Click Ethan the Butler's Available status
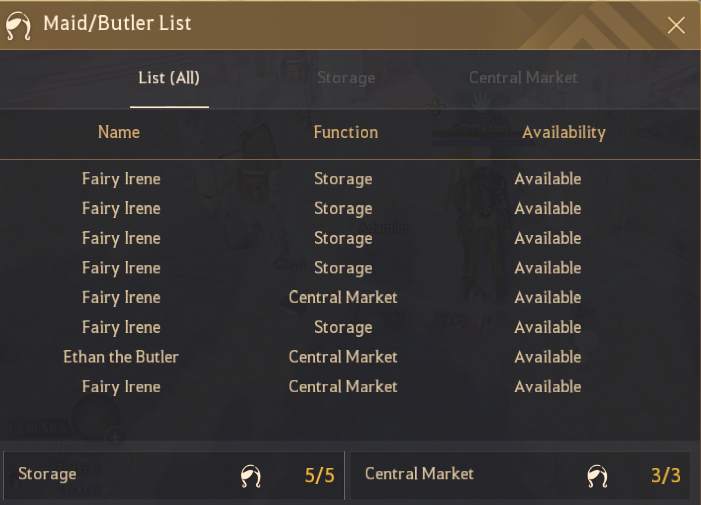 548,357
